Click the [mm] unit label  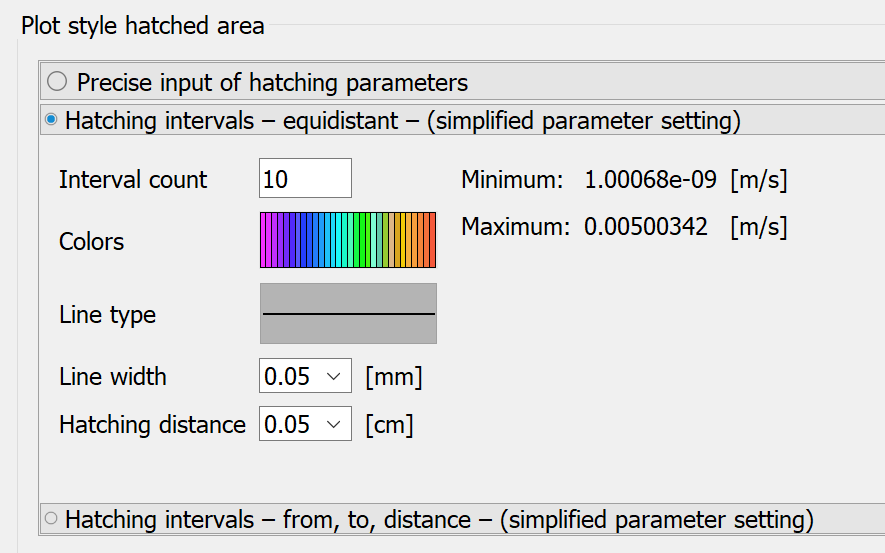pyautogui.click(x=393, y=377)
